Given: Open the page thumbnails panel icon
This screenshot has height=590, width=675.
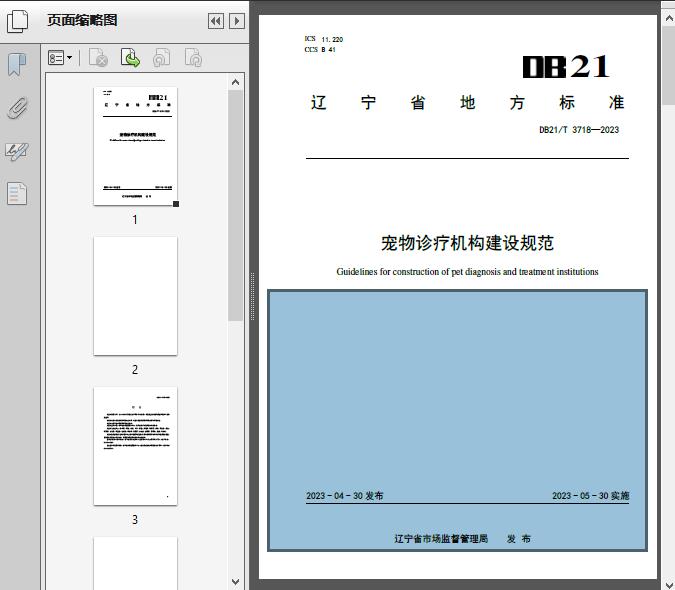Looking at the screenshot, I should pyautogui.click(x=18, y=21).
